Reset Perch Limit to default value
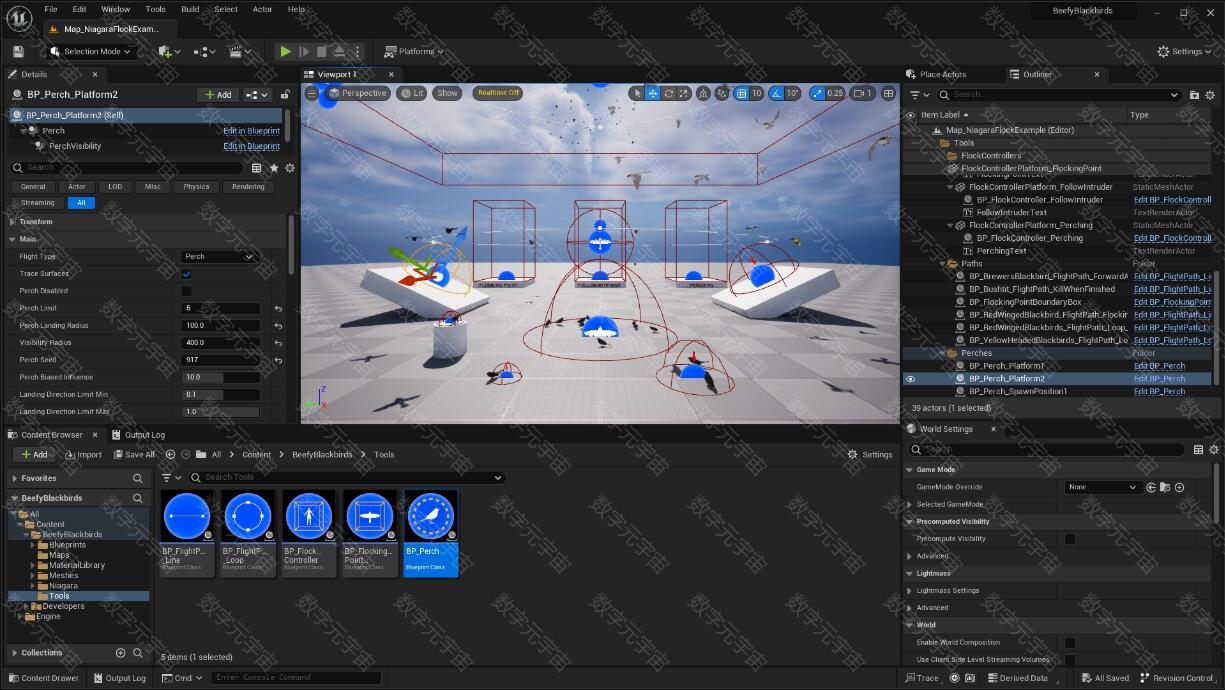The height and width of the screenshot is (690, 1225). pos(278,309)
